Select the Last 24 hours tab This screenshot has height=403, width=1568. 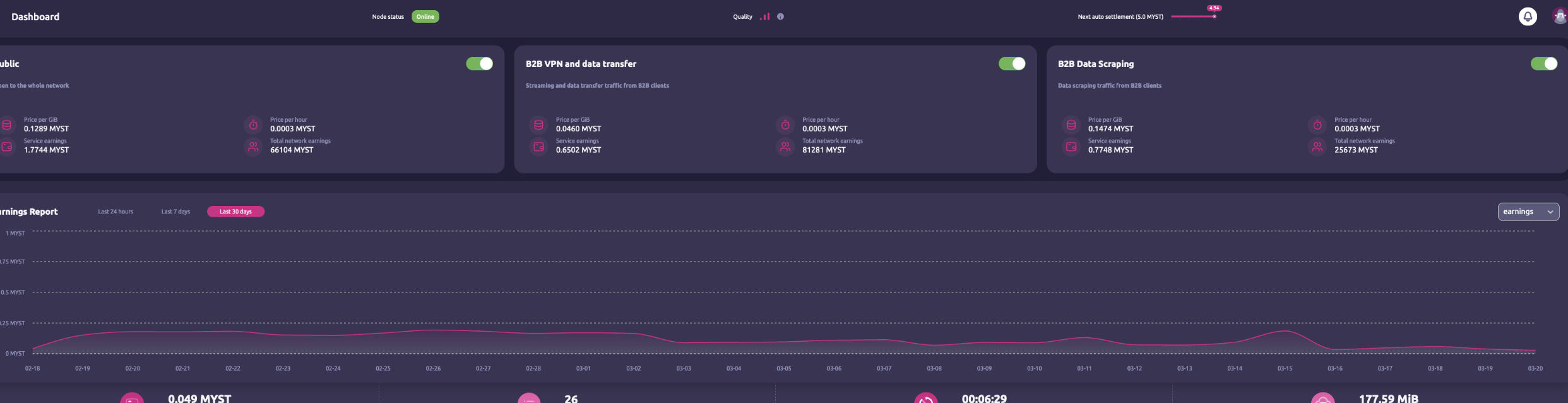(116, 212)
